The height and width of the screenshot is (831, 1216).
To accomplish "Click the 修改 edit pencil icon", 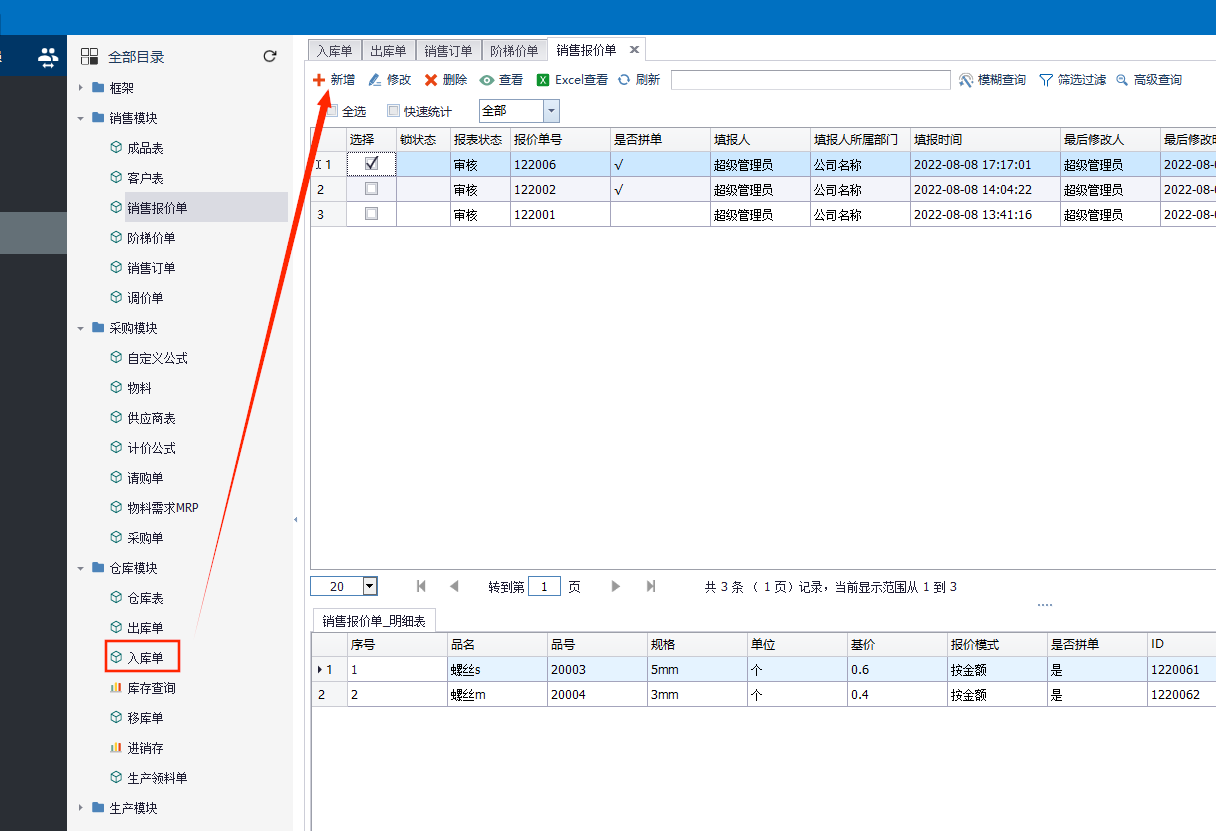I will tap(375, 80).
